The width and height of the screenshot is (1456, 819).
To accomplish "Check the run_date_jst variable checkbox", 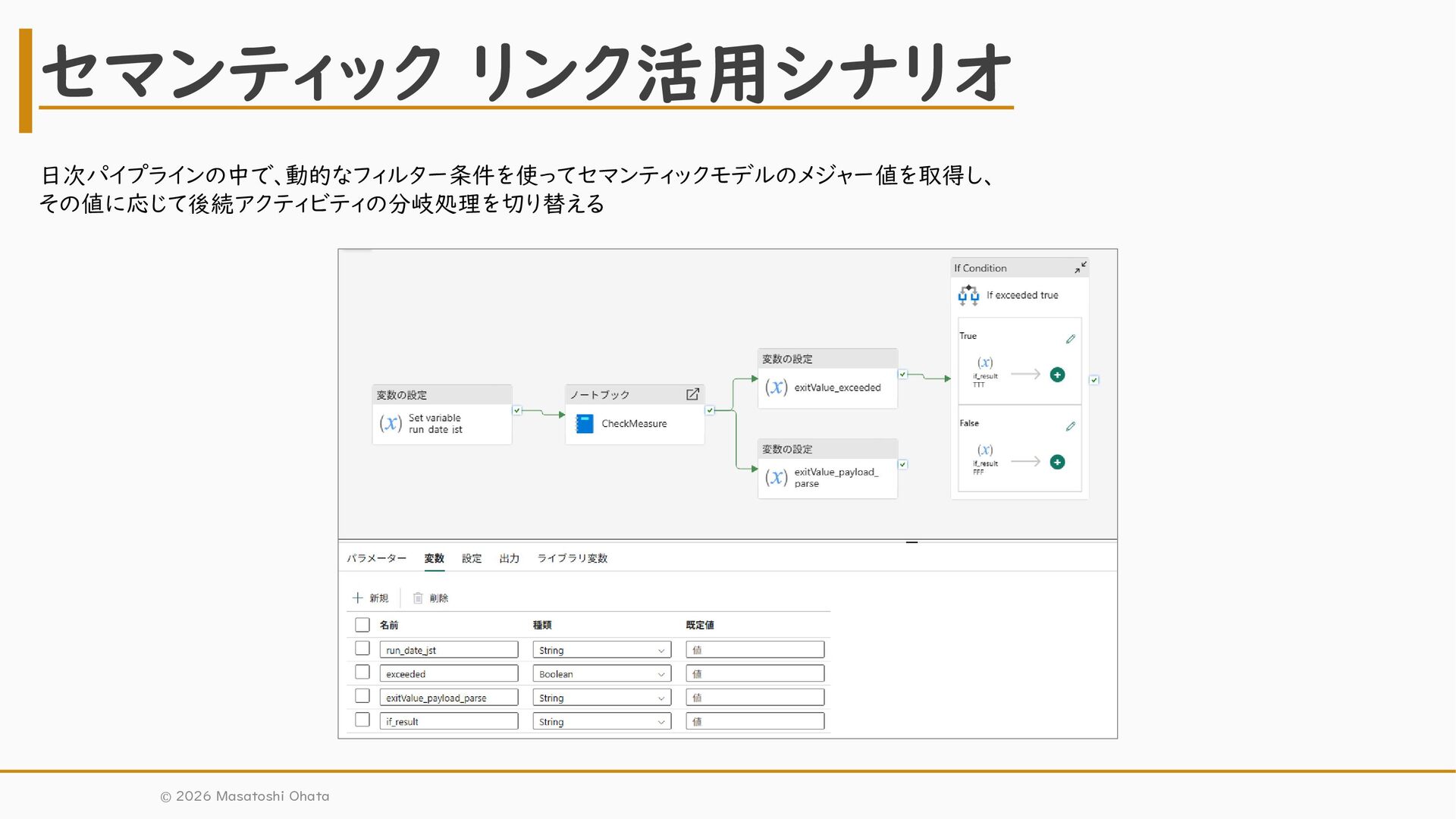I will coord(362,648).
